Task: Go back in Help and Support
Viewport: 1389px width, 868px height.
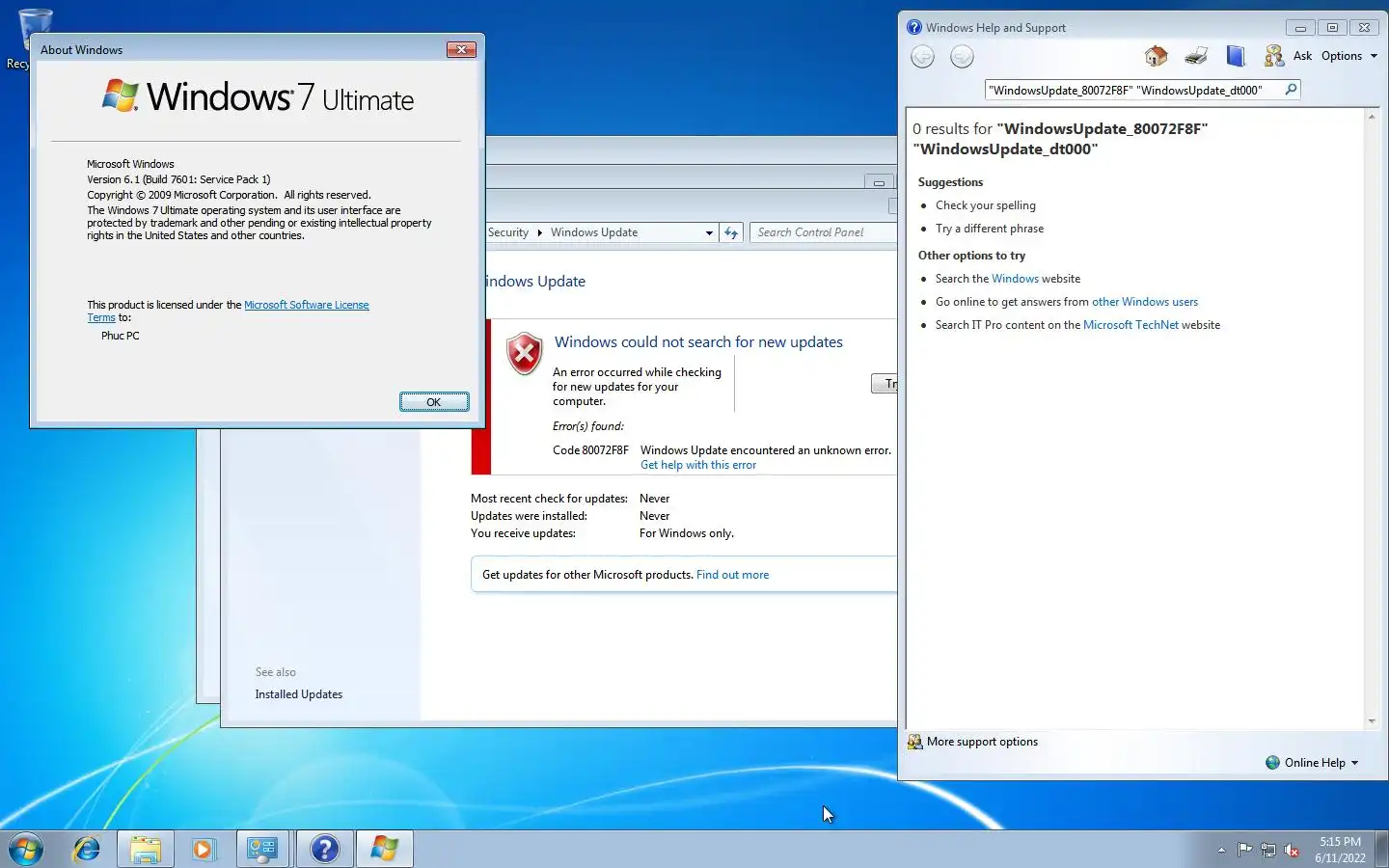Action: [922, 57]
